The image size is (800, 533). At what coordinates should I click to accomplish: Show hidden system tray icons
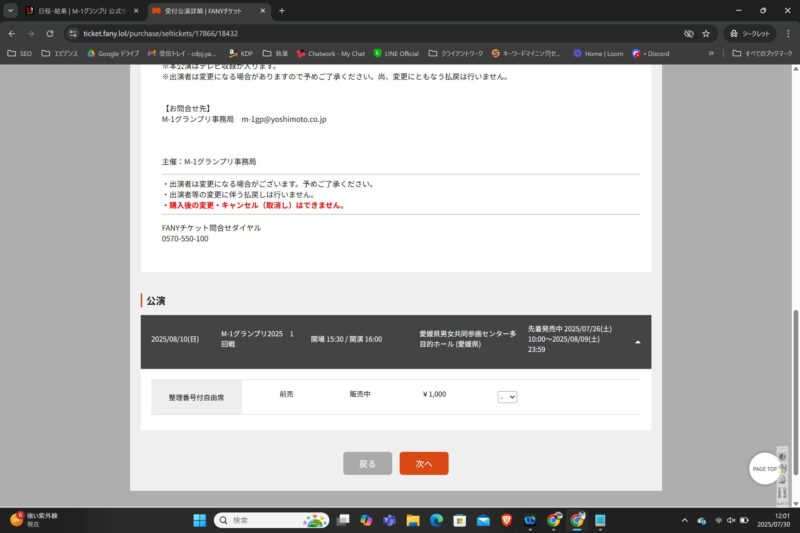pos(684,520)
